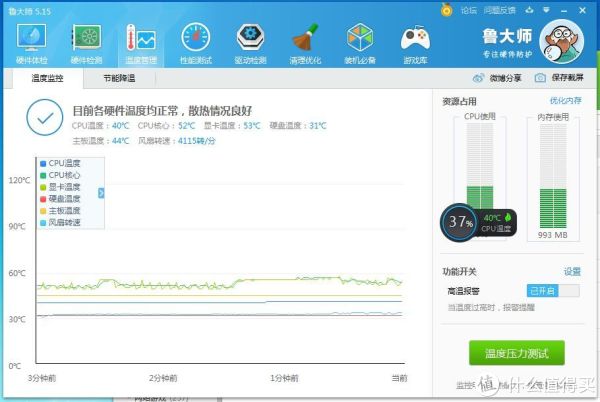Click the 硬盘温度 31℃ reading
The height and width of the screenshot is (402, 600).
298,126
